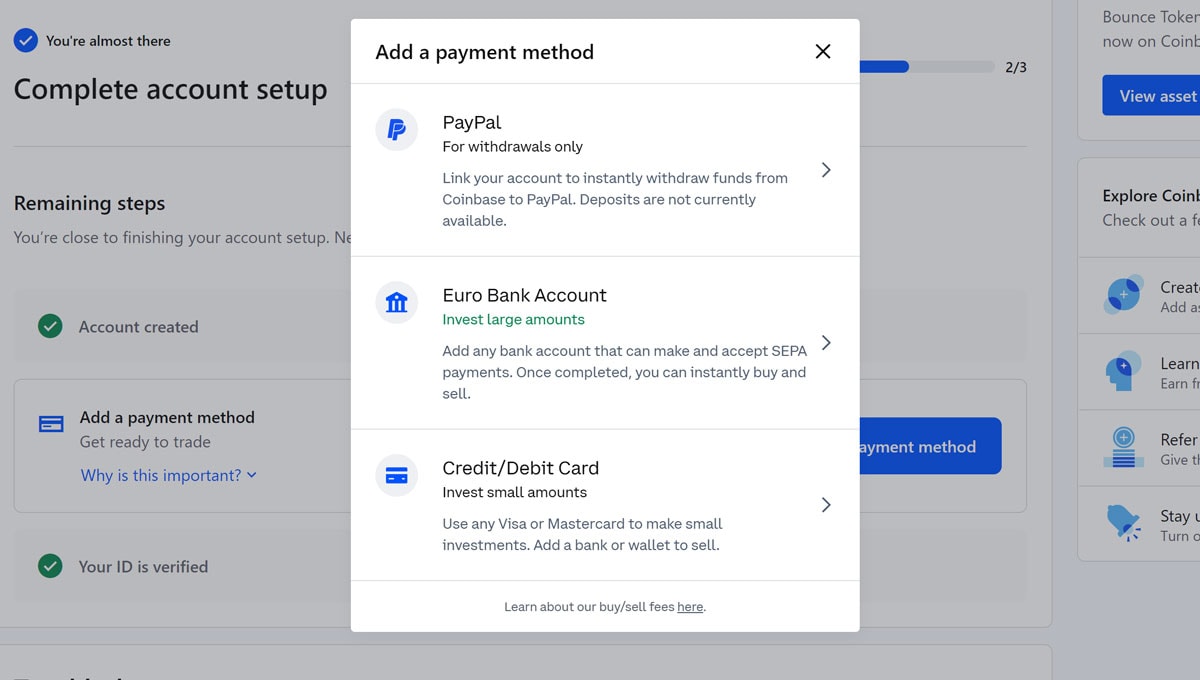Image resolution: width=1200 pixels, height=680 pixels.
Task: Click 'For withdrawals only' subtitle
Action: pos(513,147)
